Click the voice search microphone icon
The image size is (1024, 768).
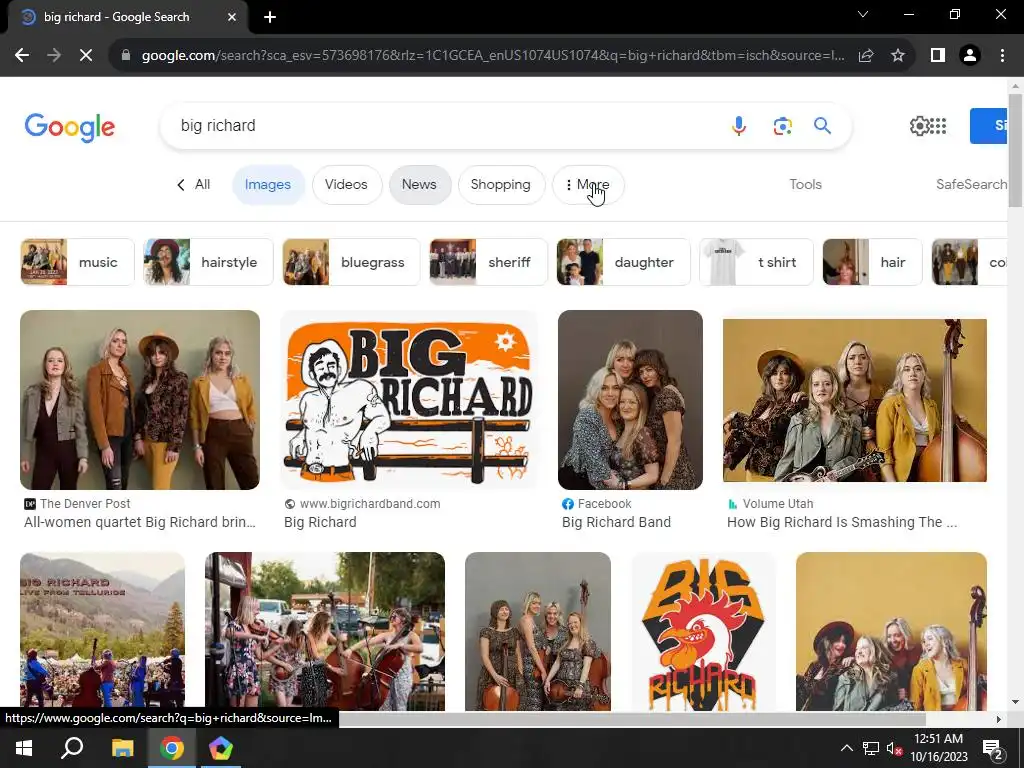pyautogui.click(x=739, y=125)
